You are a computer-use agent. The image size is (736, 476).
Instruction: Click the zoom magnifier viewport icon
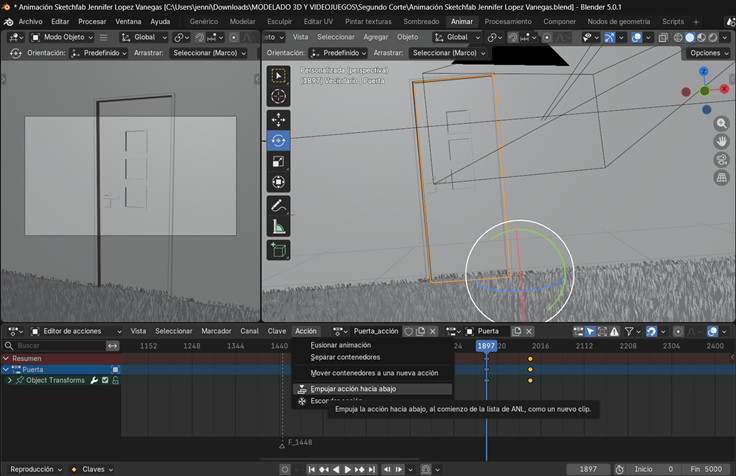click(721, 123)
